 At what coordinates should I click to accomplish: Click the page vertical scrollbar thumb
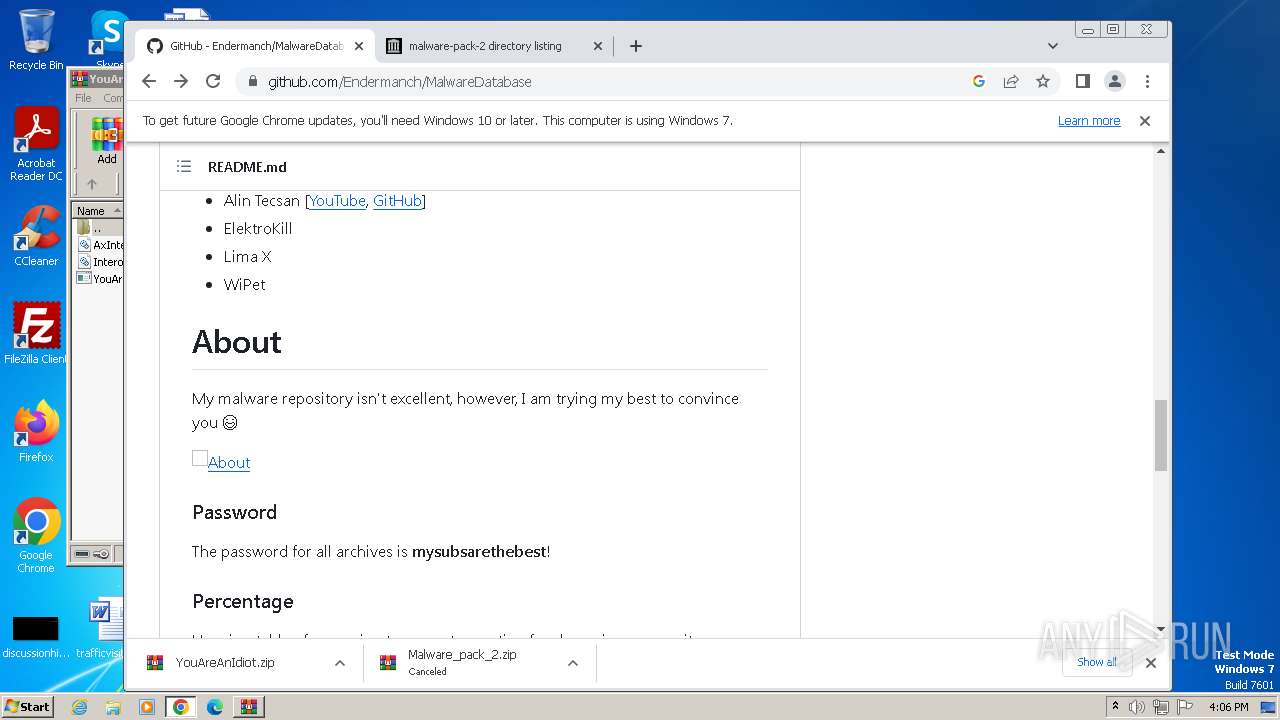1160,435
